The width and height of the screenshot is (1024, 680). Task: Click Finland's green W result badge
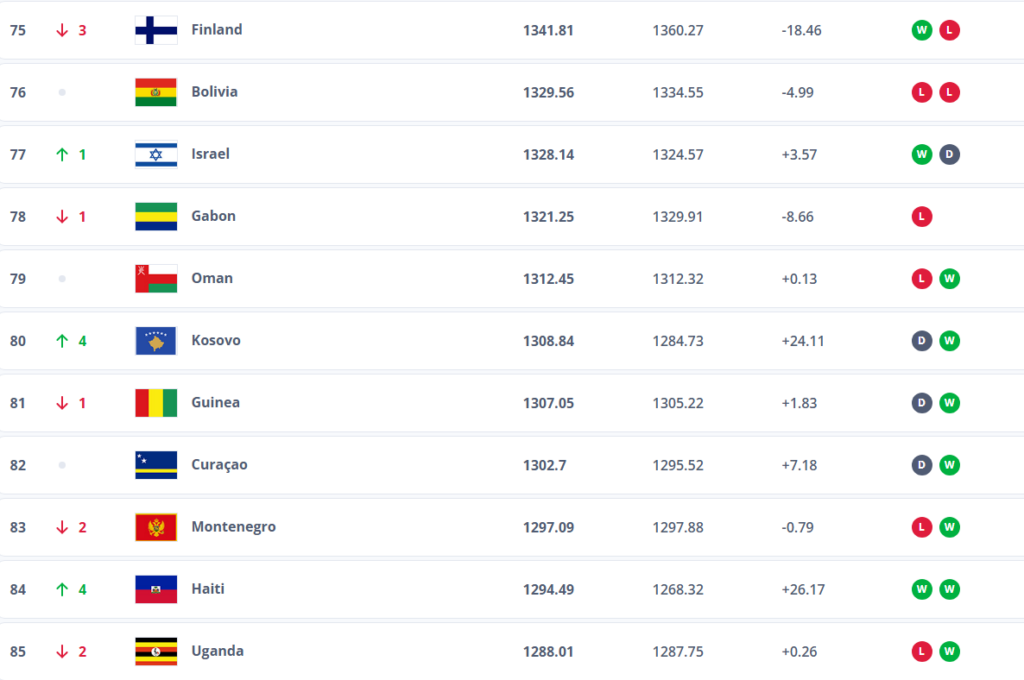click(x=921, y=30)
